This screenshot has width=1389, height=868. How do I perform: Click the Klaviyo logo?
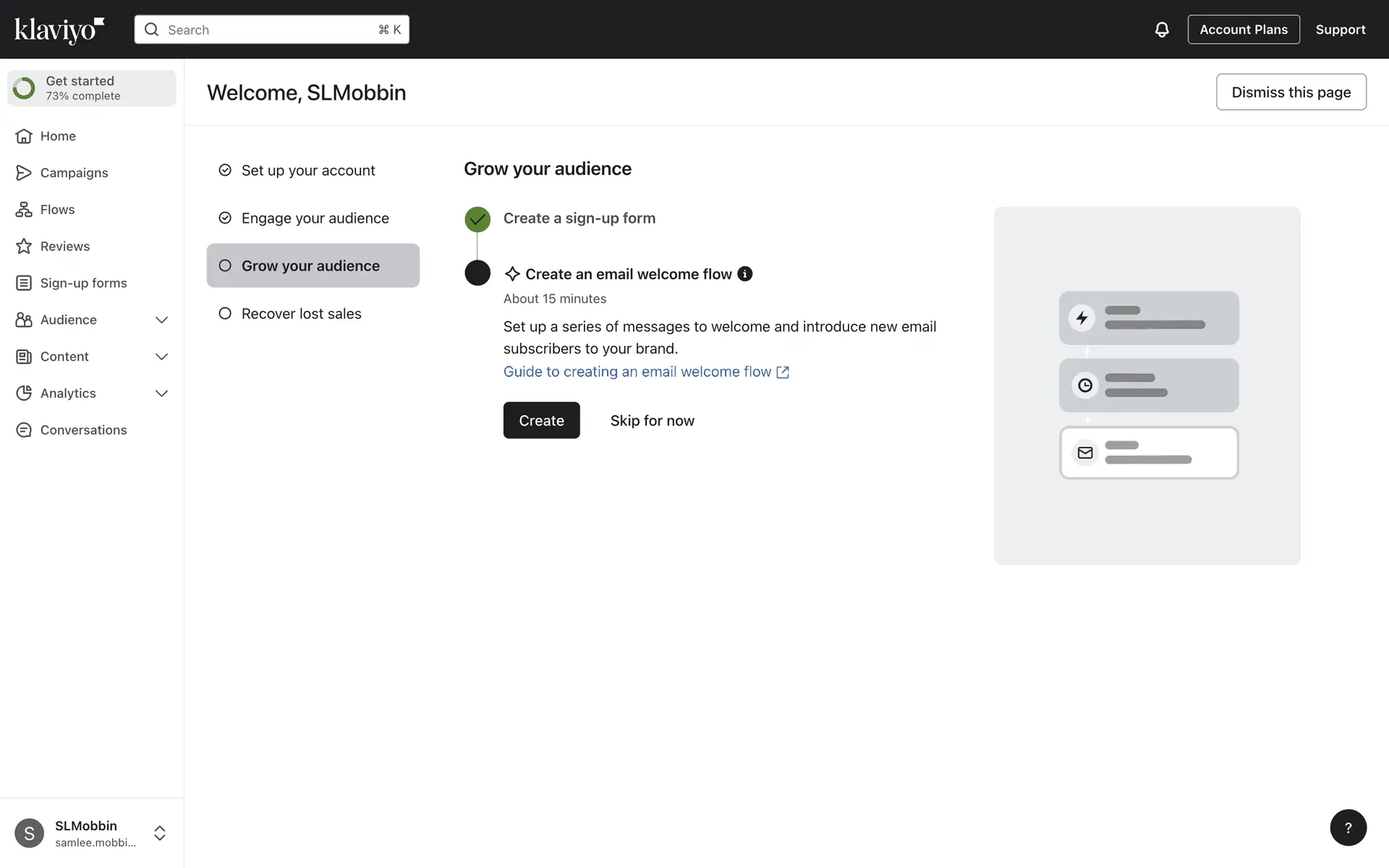[59, 30]
